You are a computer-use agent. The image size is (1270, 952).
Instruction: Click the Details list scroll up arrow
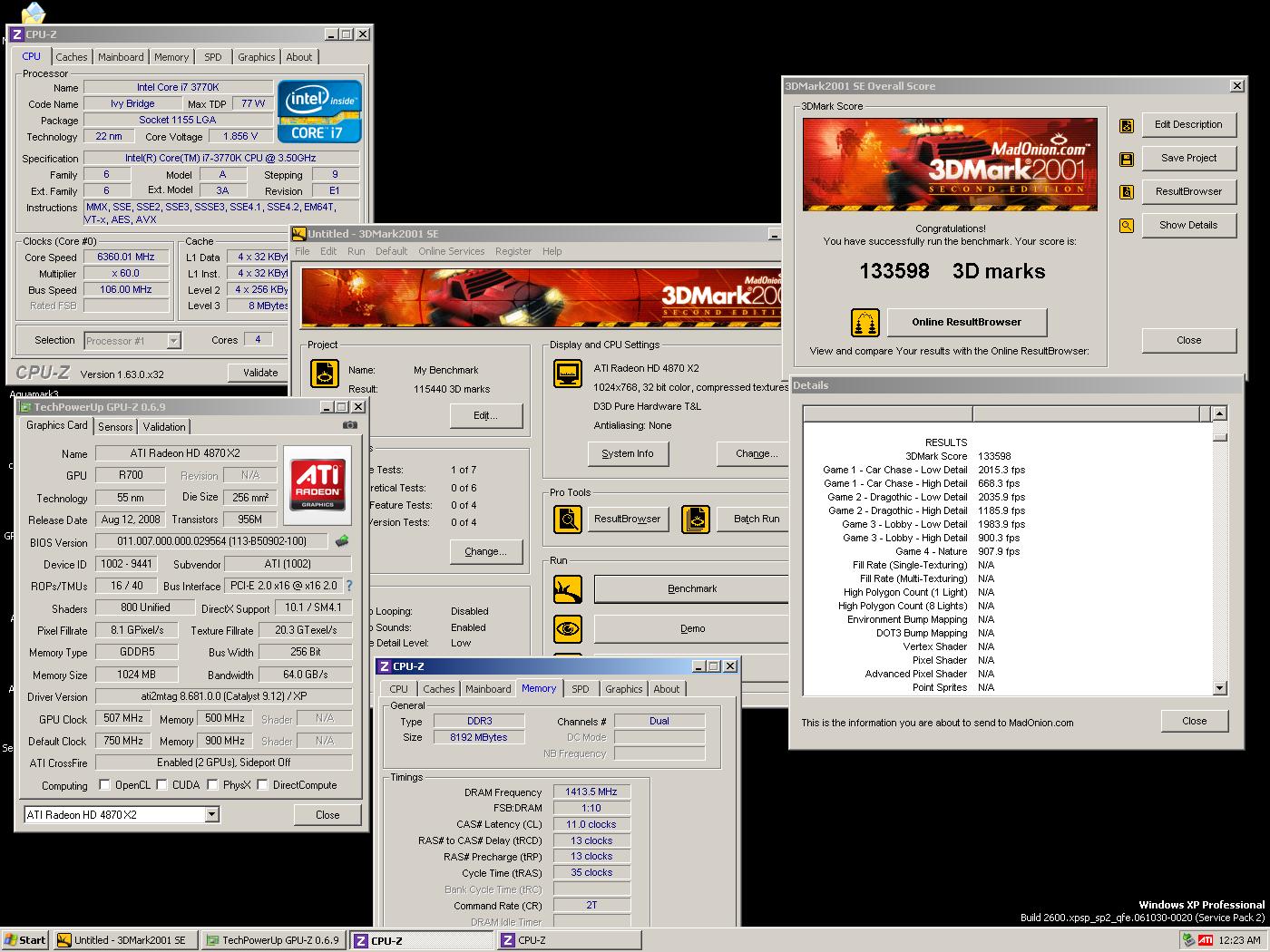click(x=1220, y=413)
